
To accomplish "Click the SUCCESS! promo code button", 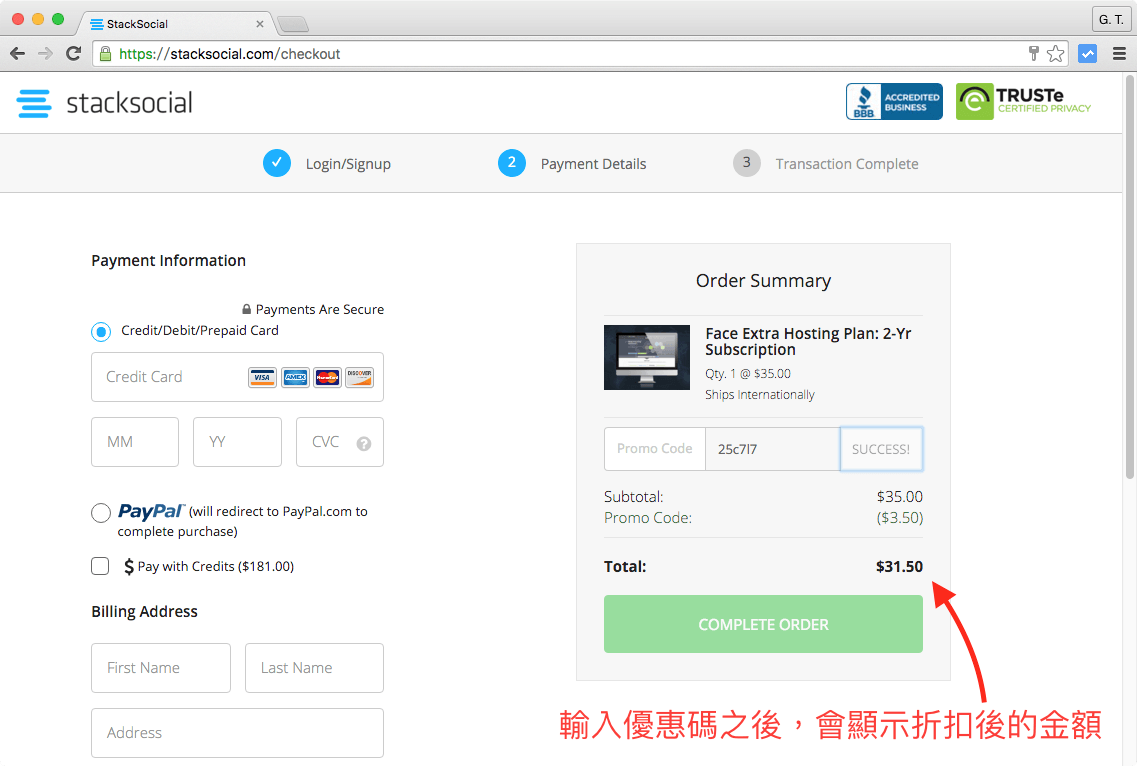I will [880, 449].
